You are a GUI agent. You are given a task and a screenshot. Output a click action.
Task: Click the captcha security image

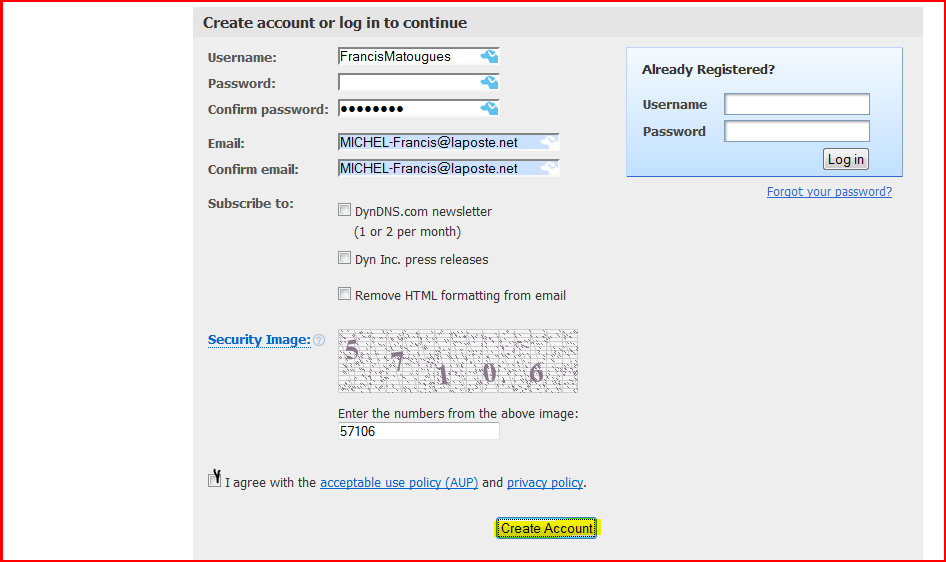coord(458,361)
